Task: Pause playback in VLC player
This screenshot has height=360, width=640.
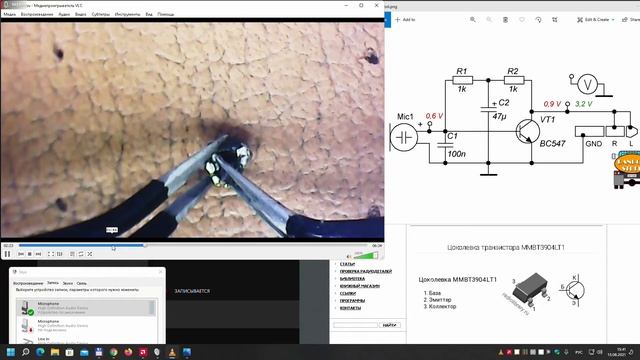Action: pos(7,254)
